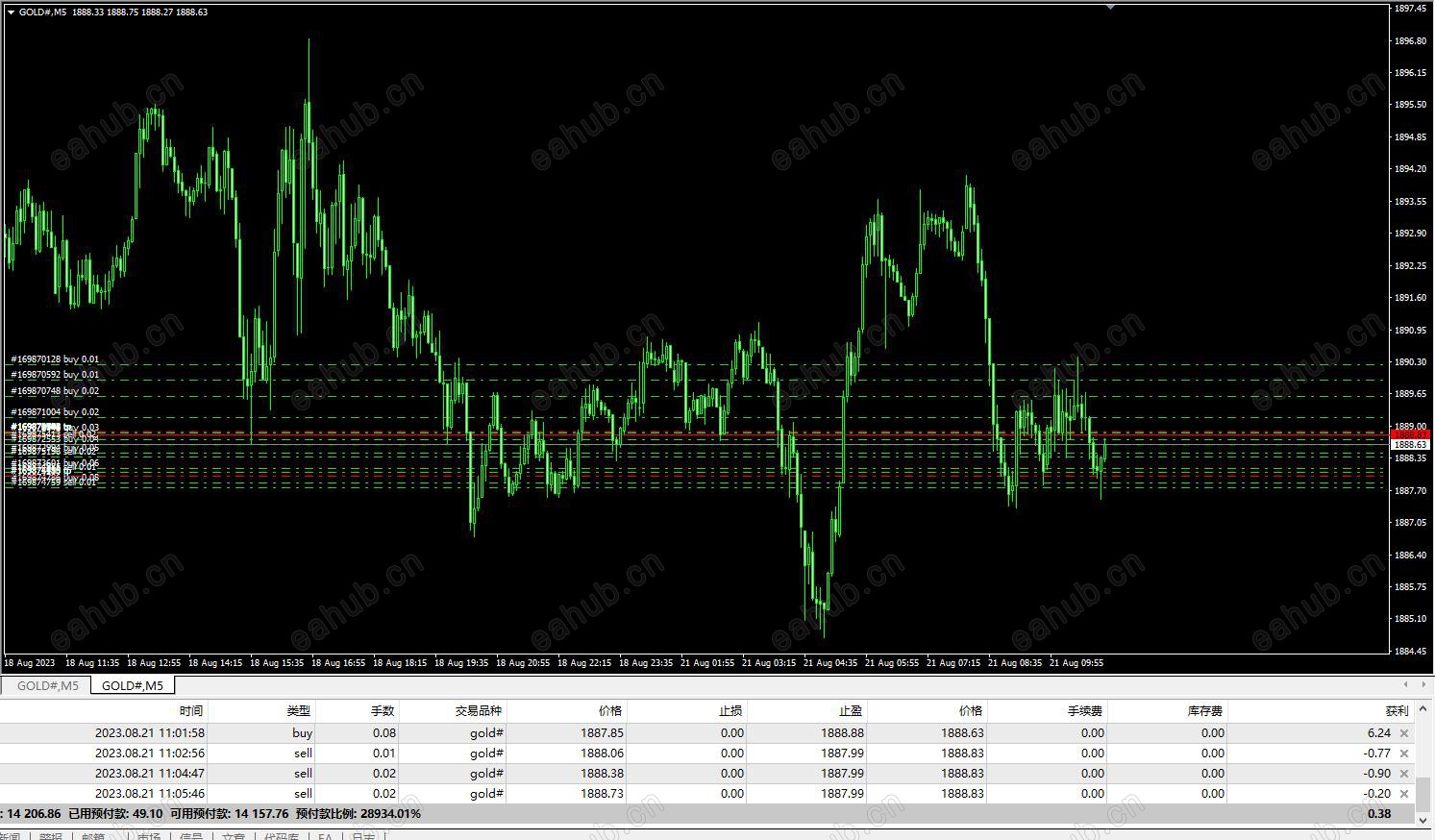The width and height of the screenshot is (1435, 840).
Task: Click the 14 206.86 balance figure
Action: [x=34, y=814]
